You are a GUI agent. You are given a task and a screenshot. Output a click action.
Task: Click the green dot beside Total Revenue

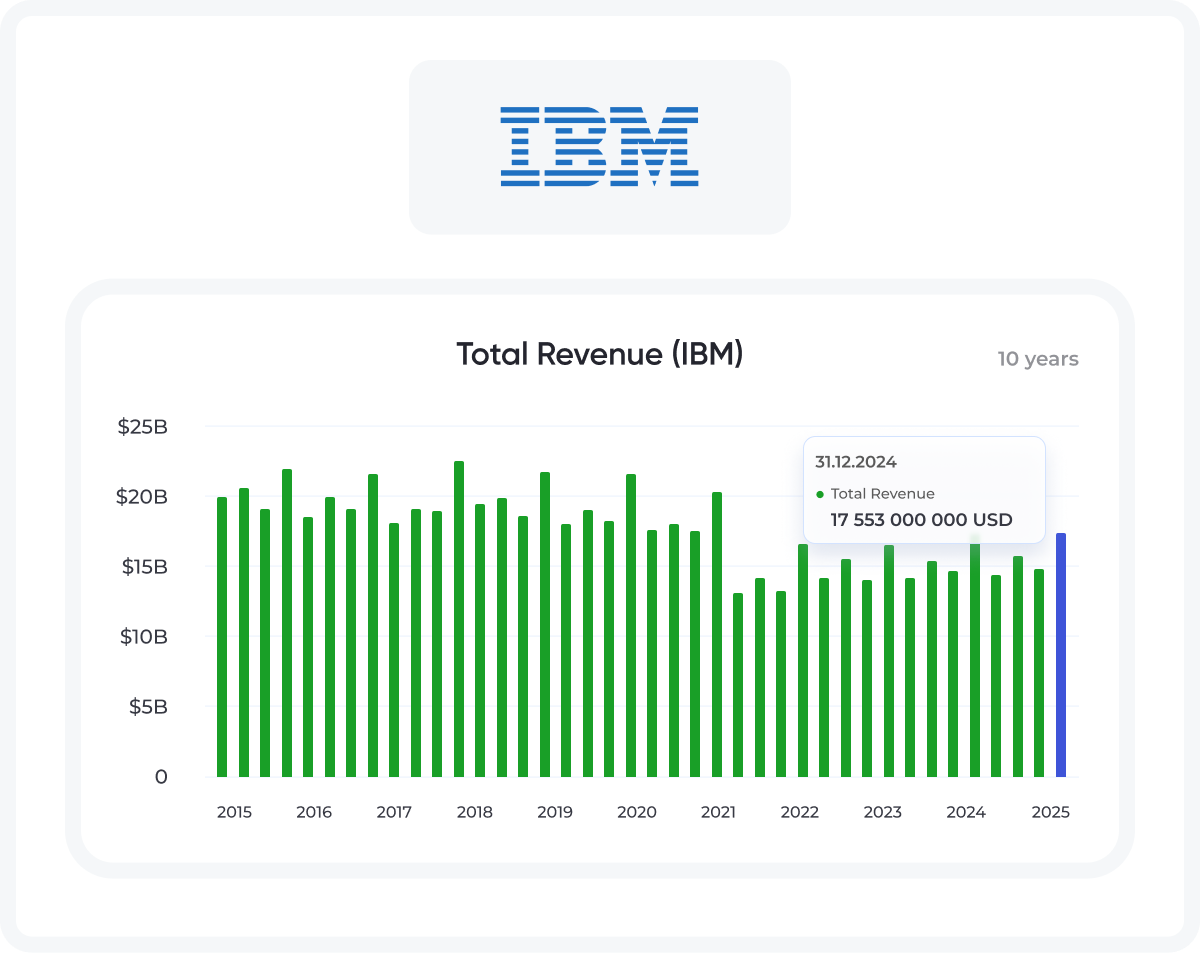tap(821, 494)
